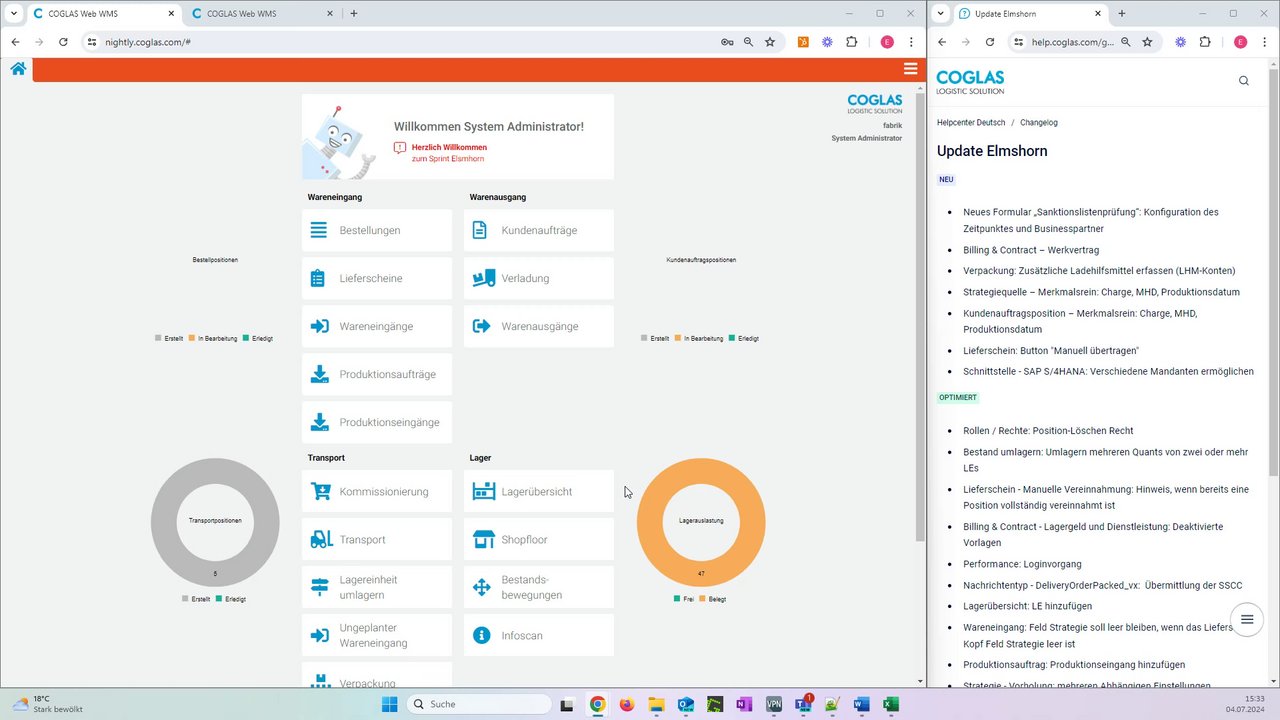1280x720 pixels.
Task: Switch to second COGLAS Web WMS tab
Action: coord(262,14)
